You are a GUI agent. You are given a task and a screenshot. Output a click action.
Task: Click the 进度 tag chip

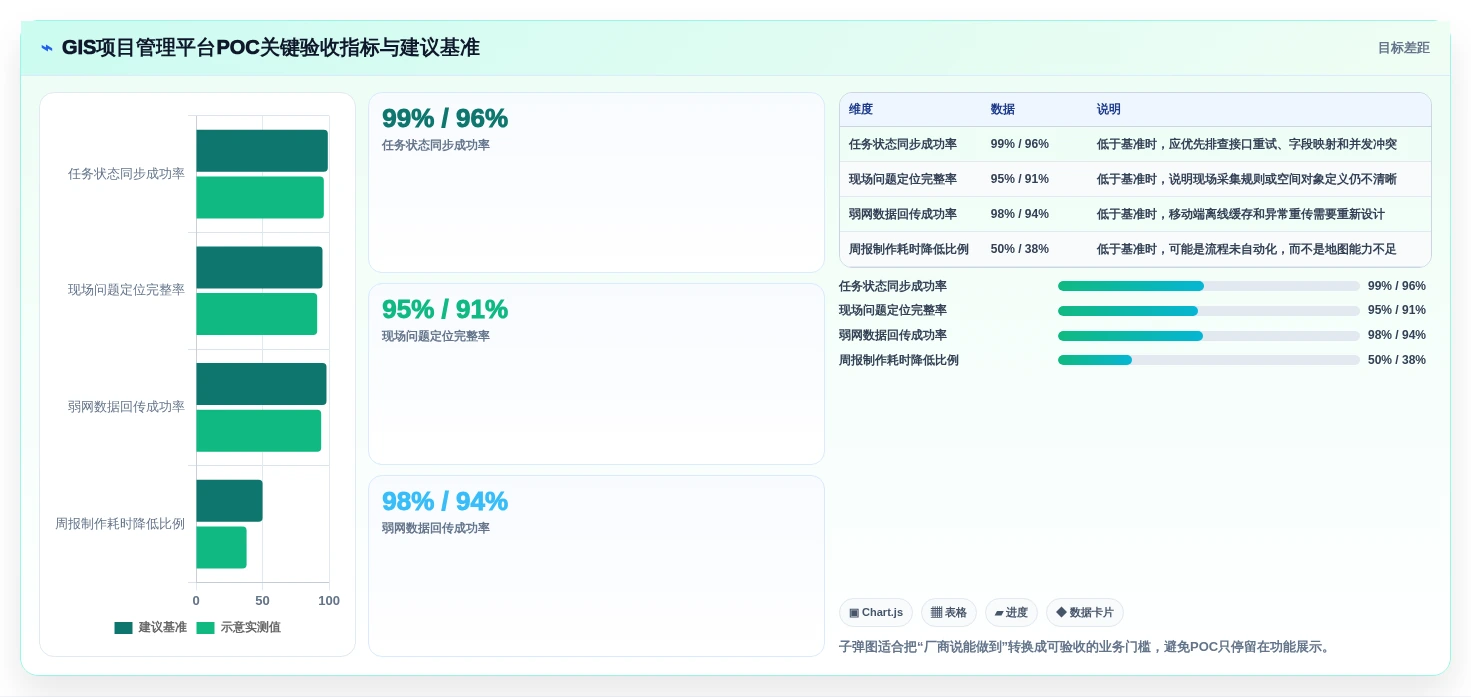tap(1011, 613)
